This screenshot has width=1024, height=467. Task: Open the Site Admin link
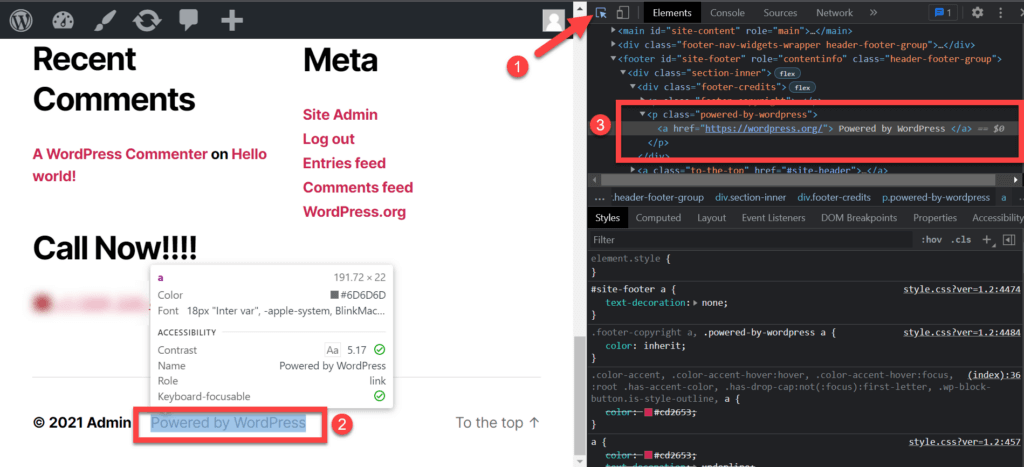[x=340, y=115]
